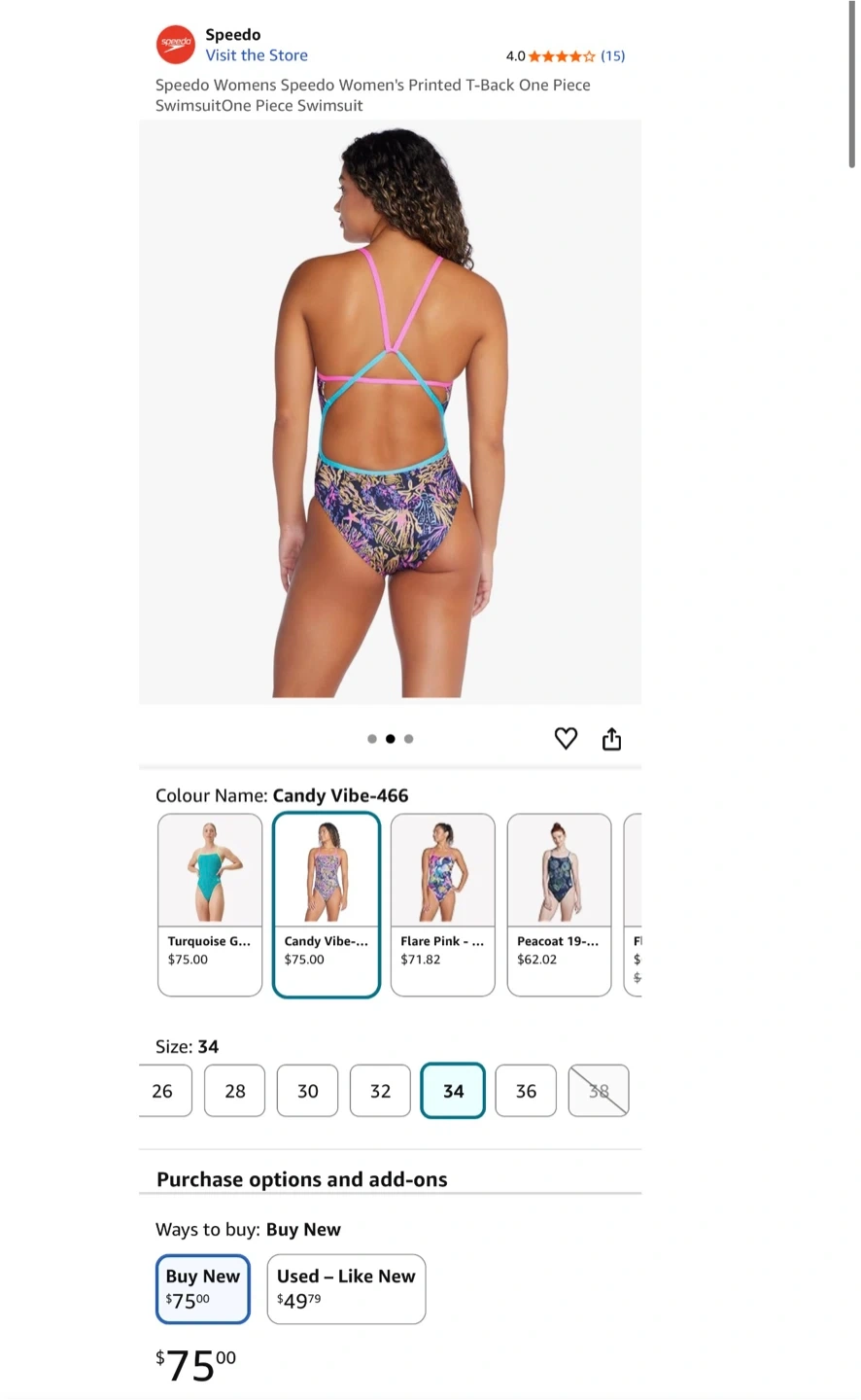This screenshot has width=861, height=1400.
Task: Open the 15 reviews count link
Action: (613, 56)
